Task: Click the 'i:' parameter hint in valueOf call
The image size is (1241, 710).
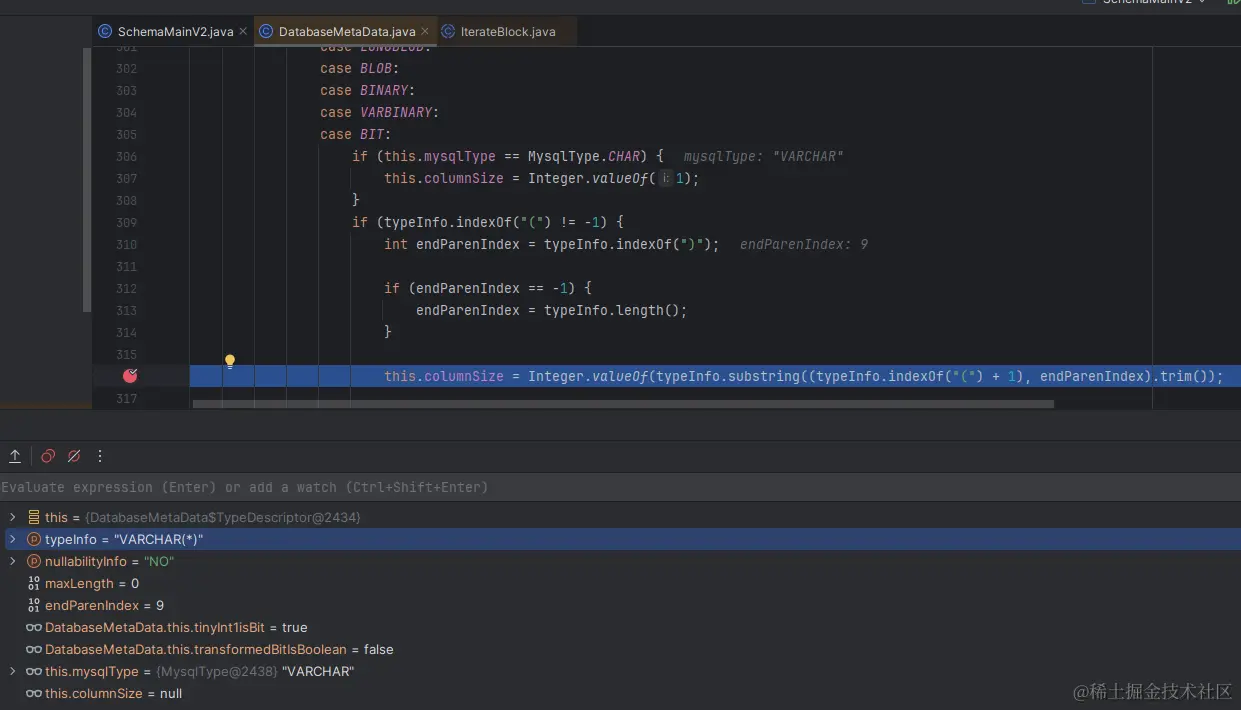Action: (666, 178)
